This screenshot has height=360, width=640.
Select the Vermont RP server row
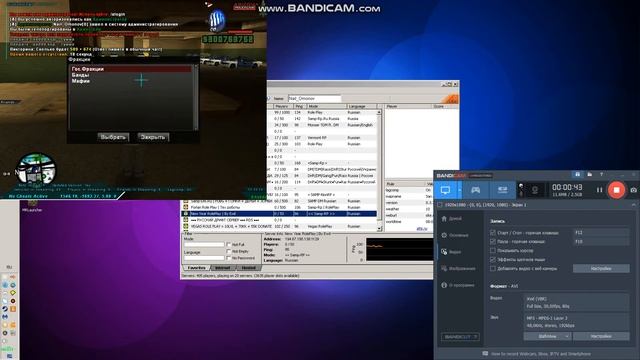coord(322,138)
